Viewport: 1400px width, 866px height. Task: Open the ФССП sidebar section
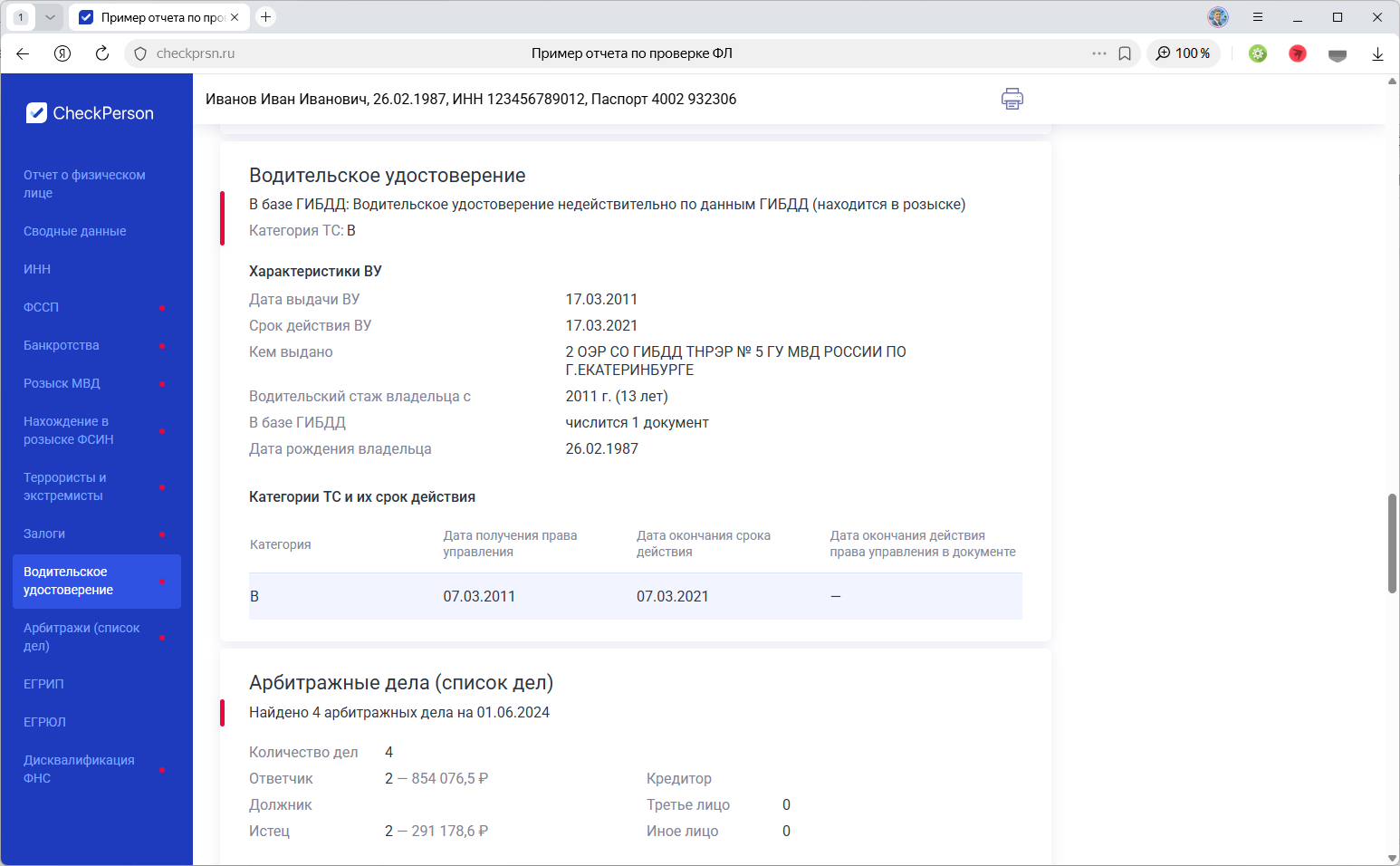[42, 307]
